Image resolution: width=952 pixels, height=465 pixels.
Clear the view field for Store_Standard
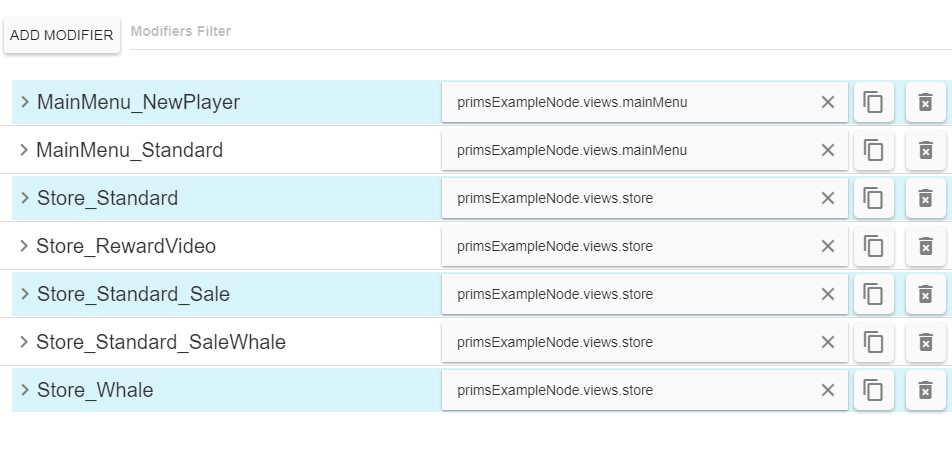(827, 198)
